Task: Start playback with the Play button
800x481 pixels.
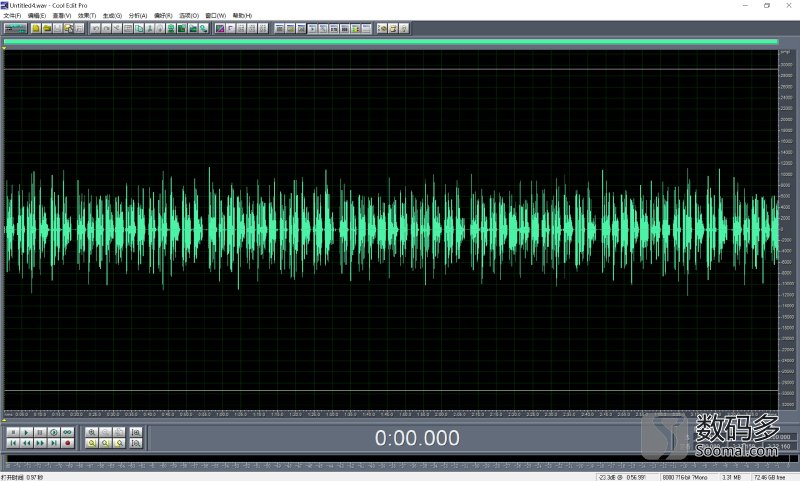Action: click(x=27, y=432)
